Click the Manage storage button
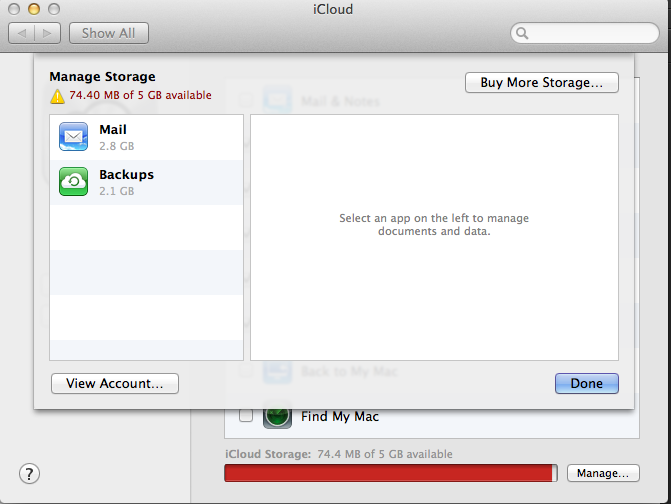 pos(603,473)
